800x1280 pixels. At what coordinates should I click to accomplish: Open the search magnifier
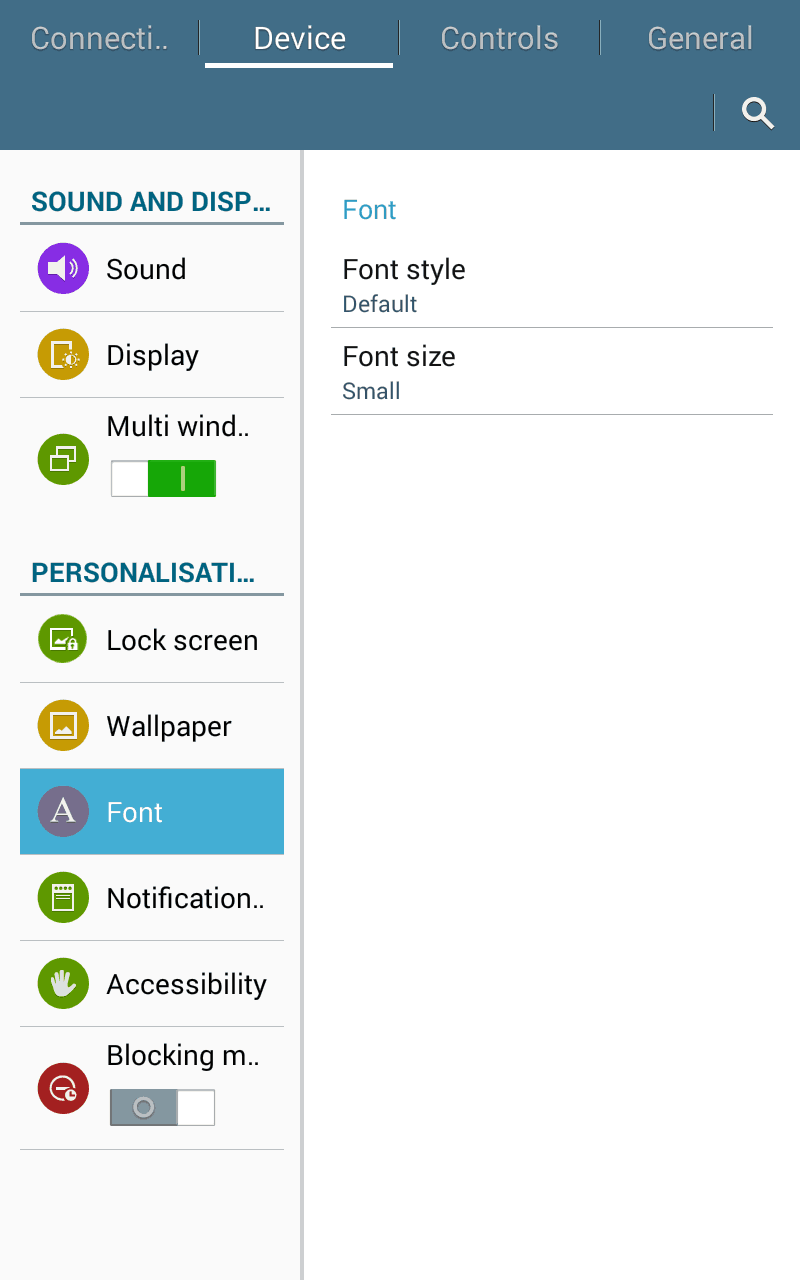point(757,113)
